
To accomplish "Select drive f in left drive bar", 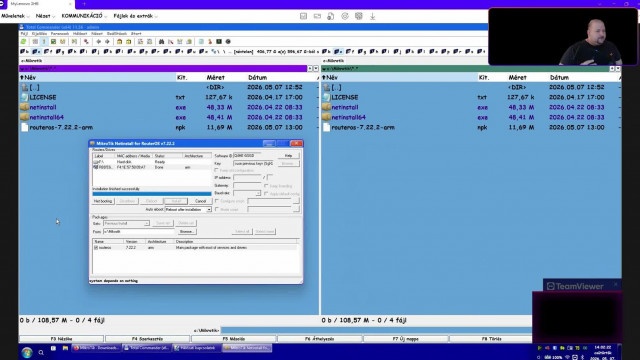I will (x=48, y=51).
